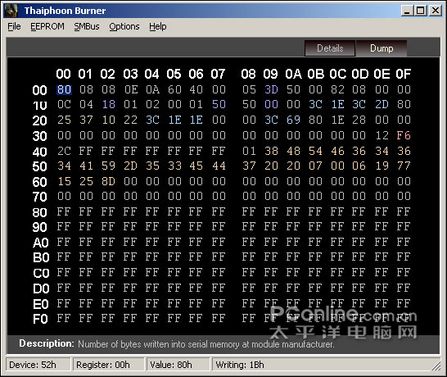Open the EEPROM menu
The width and height of the screenshot is (447, 377).
point(47,27)
